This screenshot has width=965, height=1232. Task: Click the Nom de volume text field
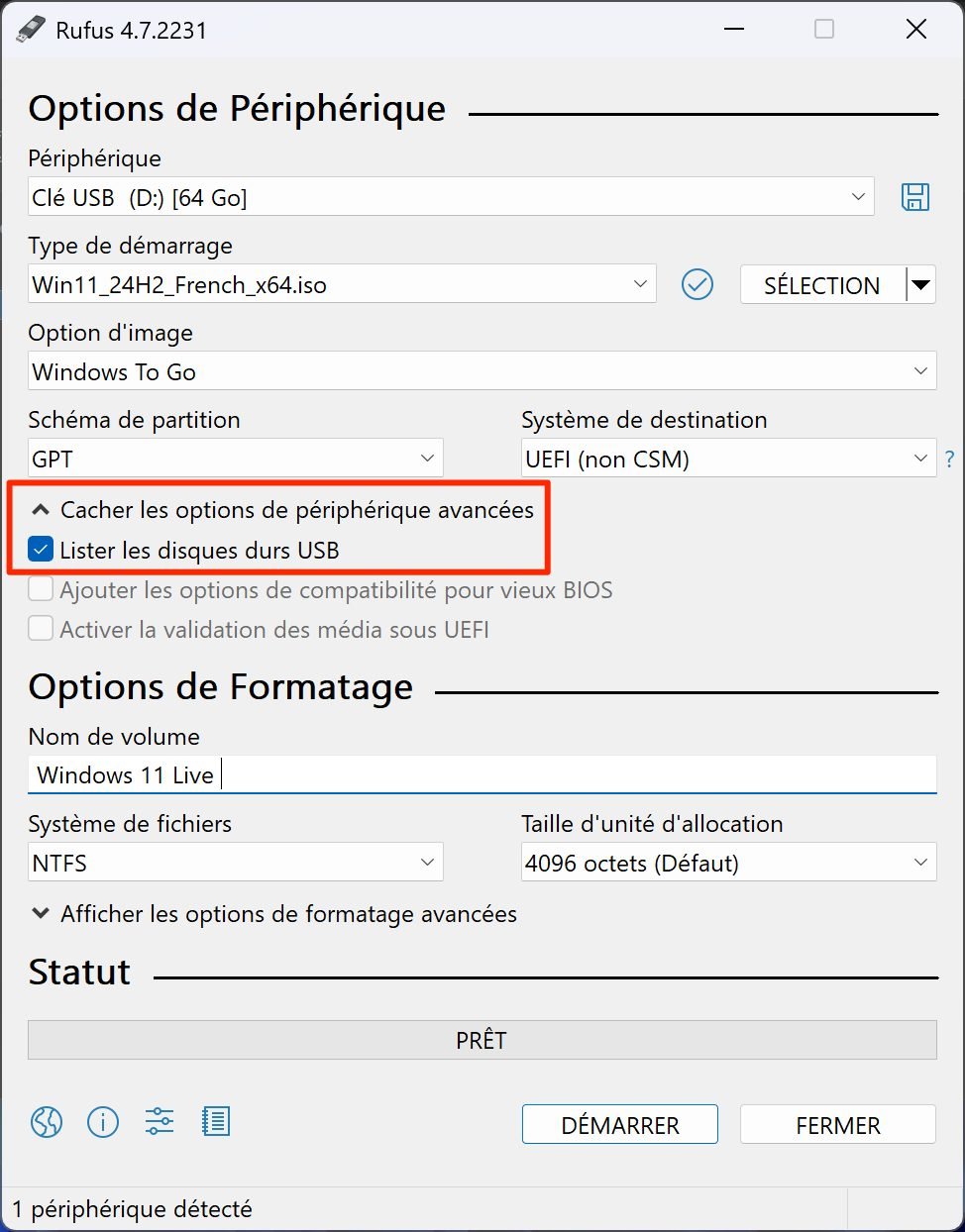coord(482,774)
